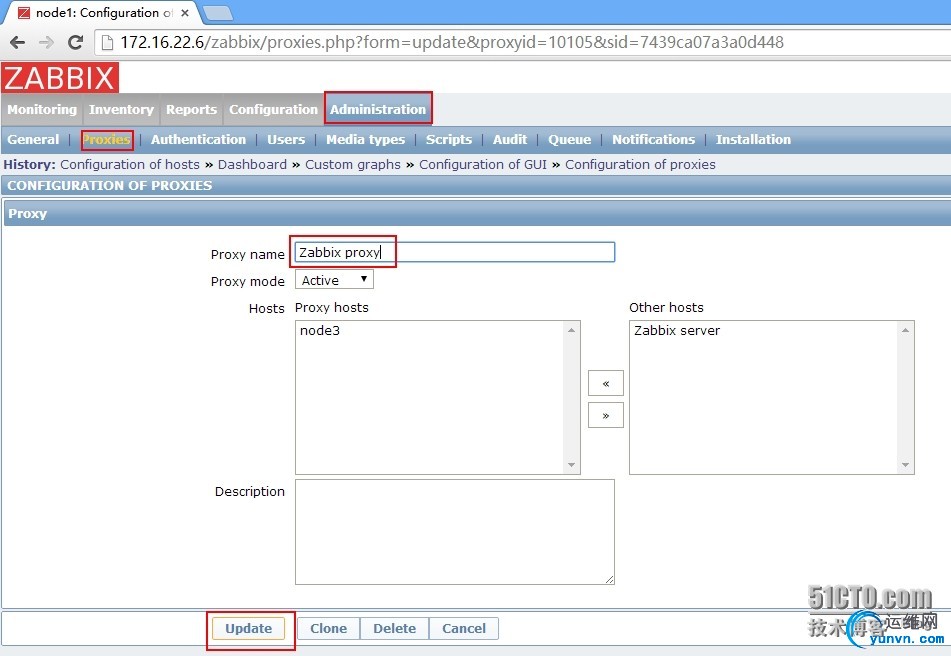
Task: Click the page icon in address bar
Action: tap(107, 42)
